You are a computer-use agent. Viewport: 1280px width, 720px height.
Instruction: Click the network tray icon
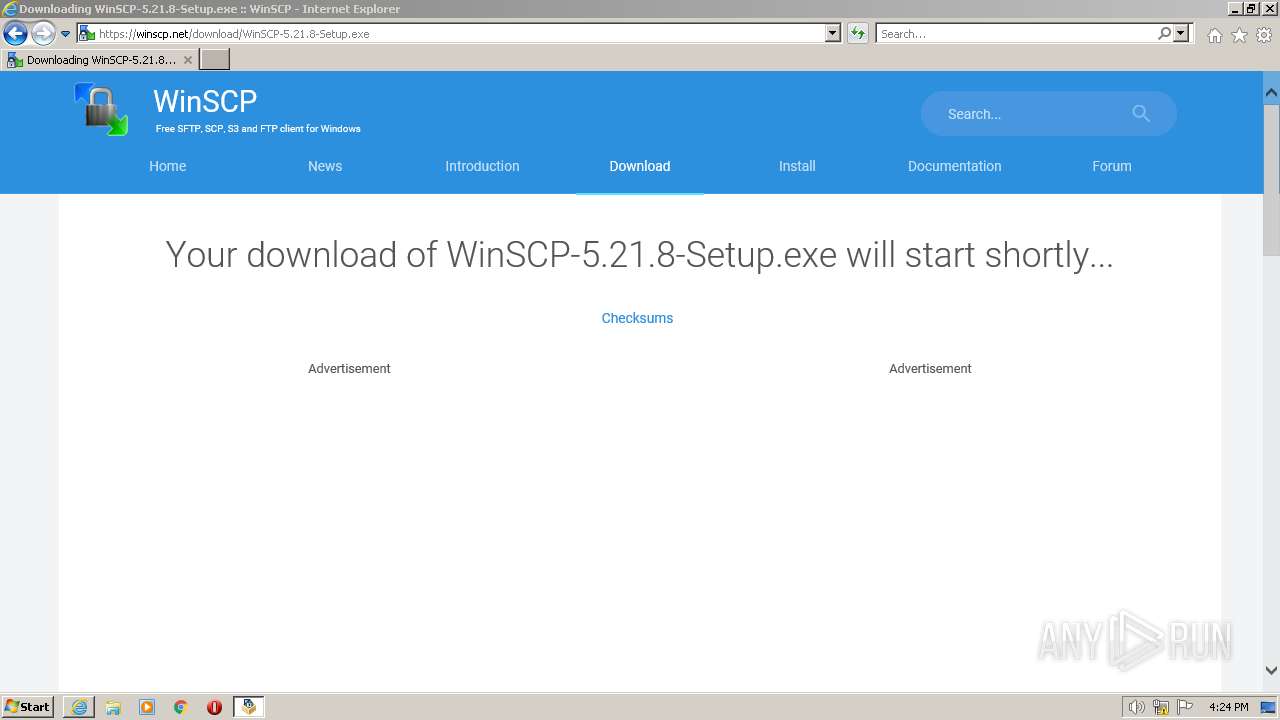click(x=1161, y=707)
